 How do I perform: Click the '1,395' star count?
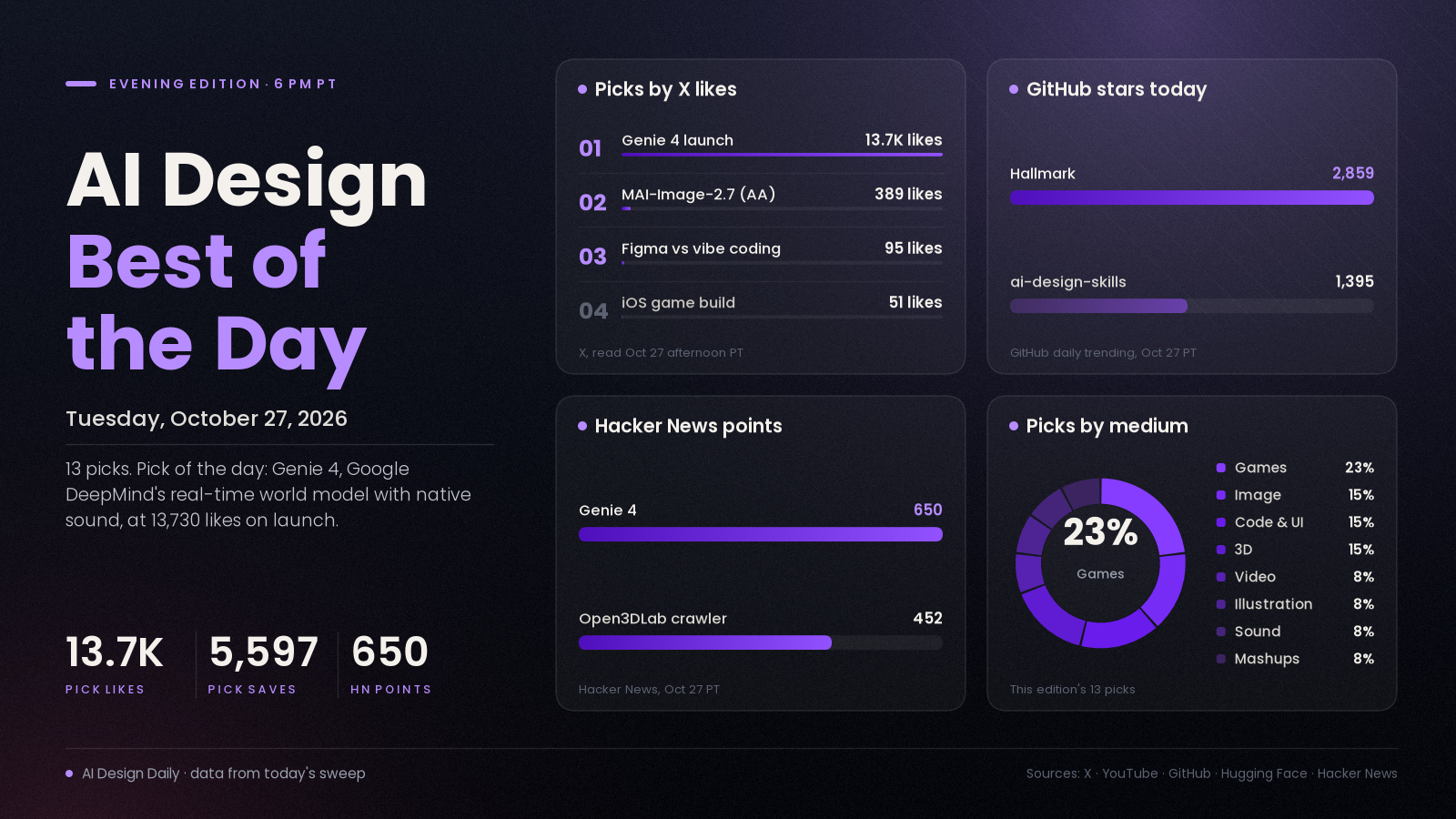[1354, 281]
